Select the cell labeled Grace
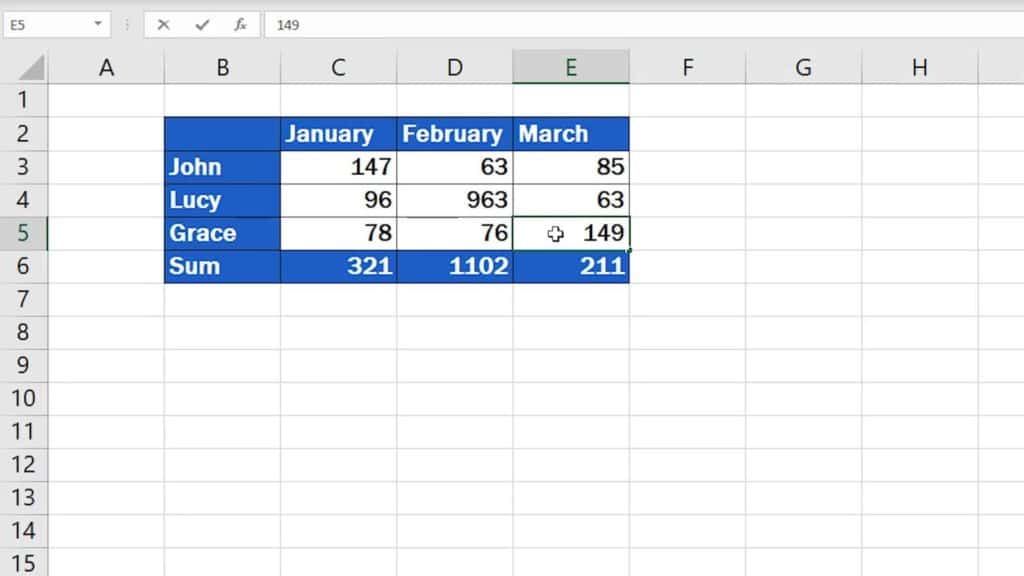The image size is (1024, 576). point(222,233)
